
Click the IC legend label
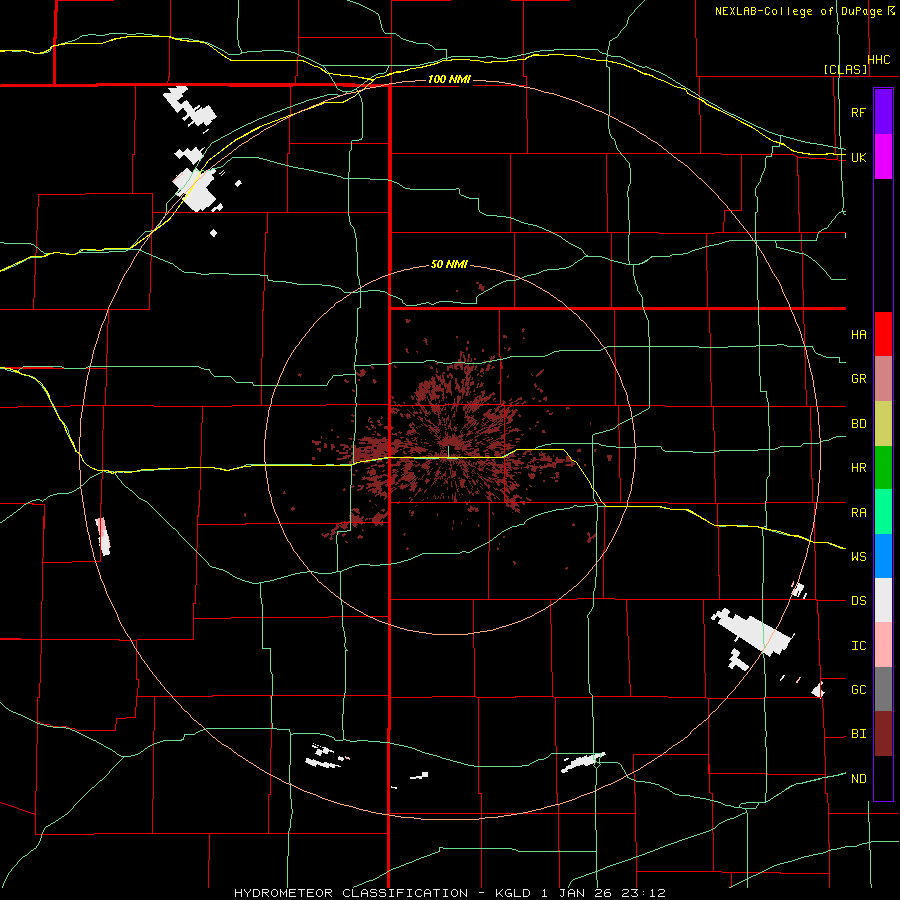[x=858, y=645]
